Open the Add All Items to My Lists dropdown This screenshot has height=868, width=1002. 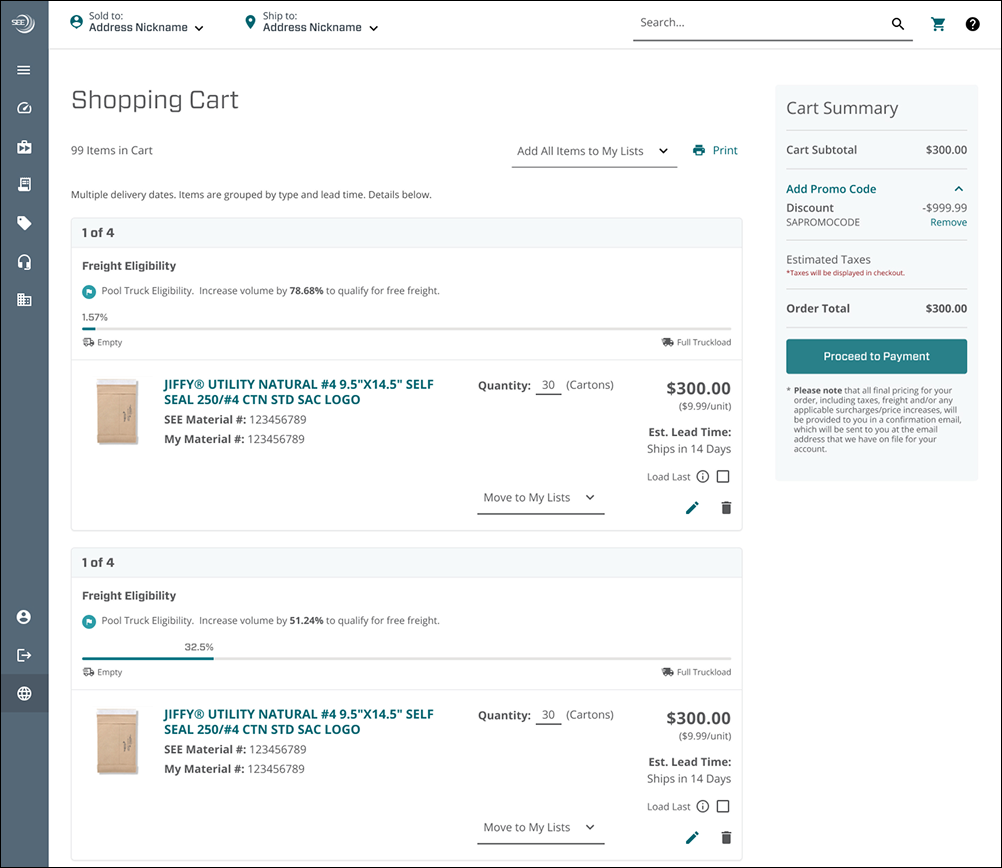click(x=593, y=151)
